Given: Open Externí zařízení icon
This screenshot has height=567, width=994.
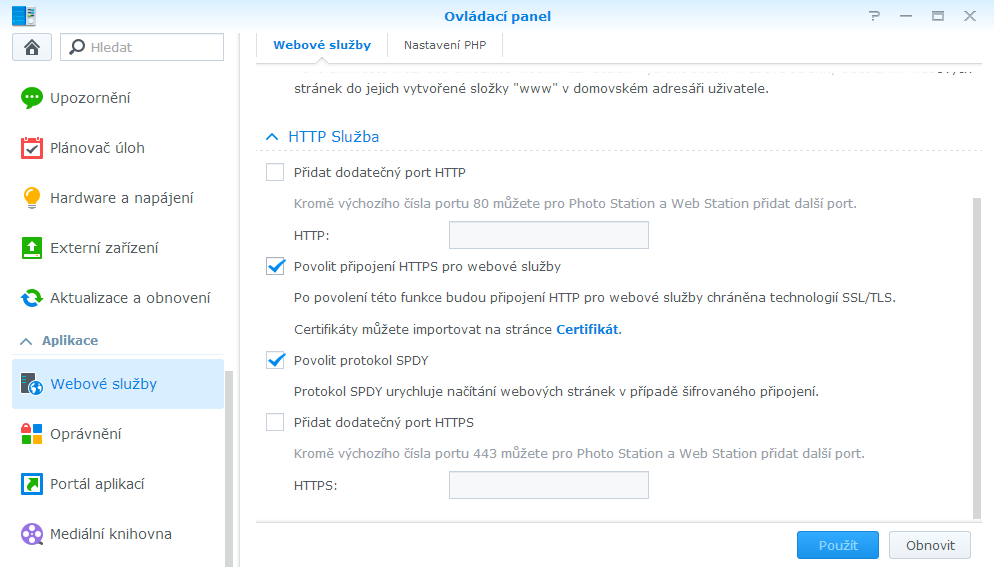Looking at the screenshot, I should [33, 248].
